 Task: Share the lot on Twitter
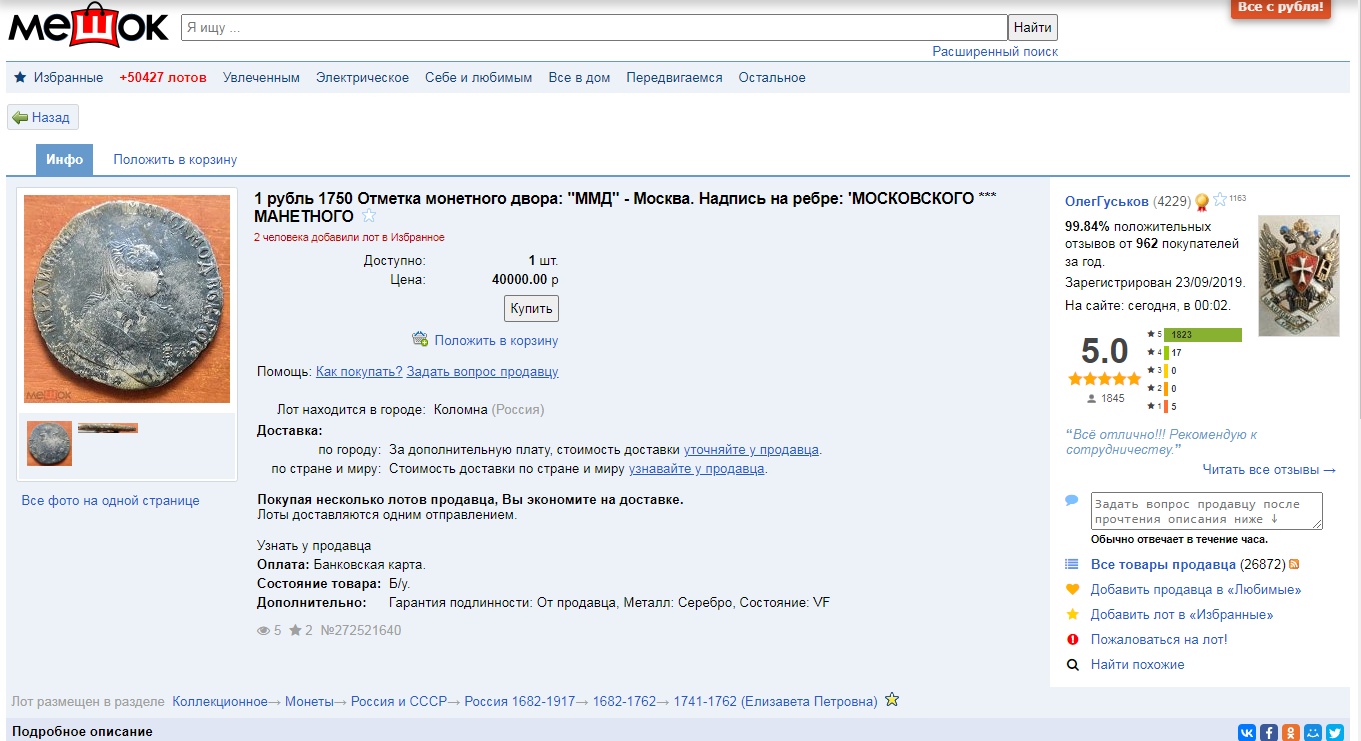pos(1335,732)
